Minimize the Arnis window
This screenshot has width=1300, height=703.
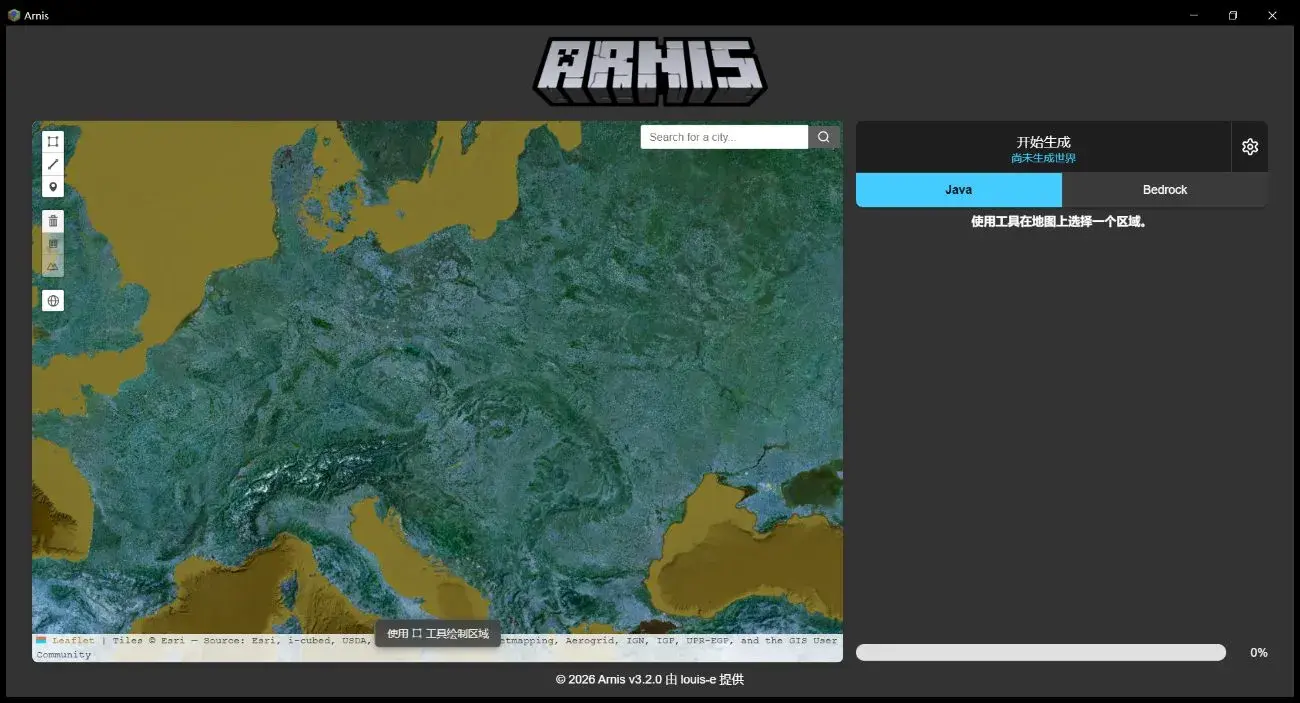(x=1195, y=15)
